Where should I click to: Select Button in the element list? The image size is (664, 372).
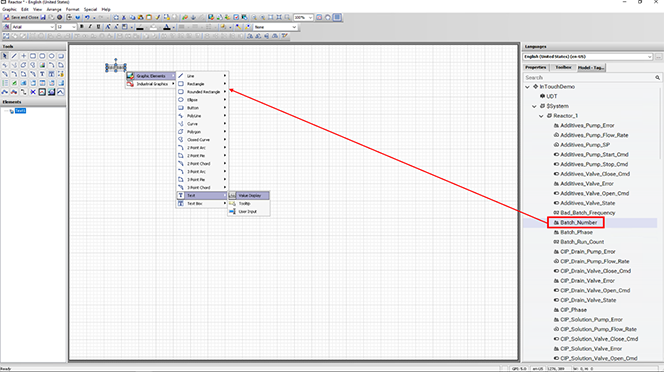click(x=202, y=108)
